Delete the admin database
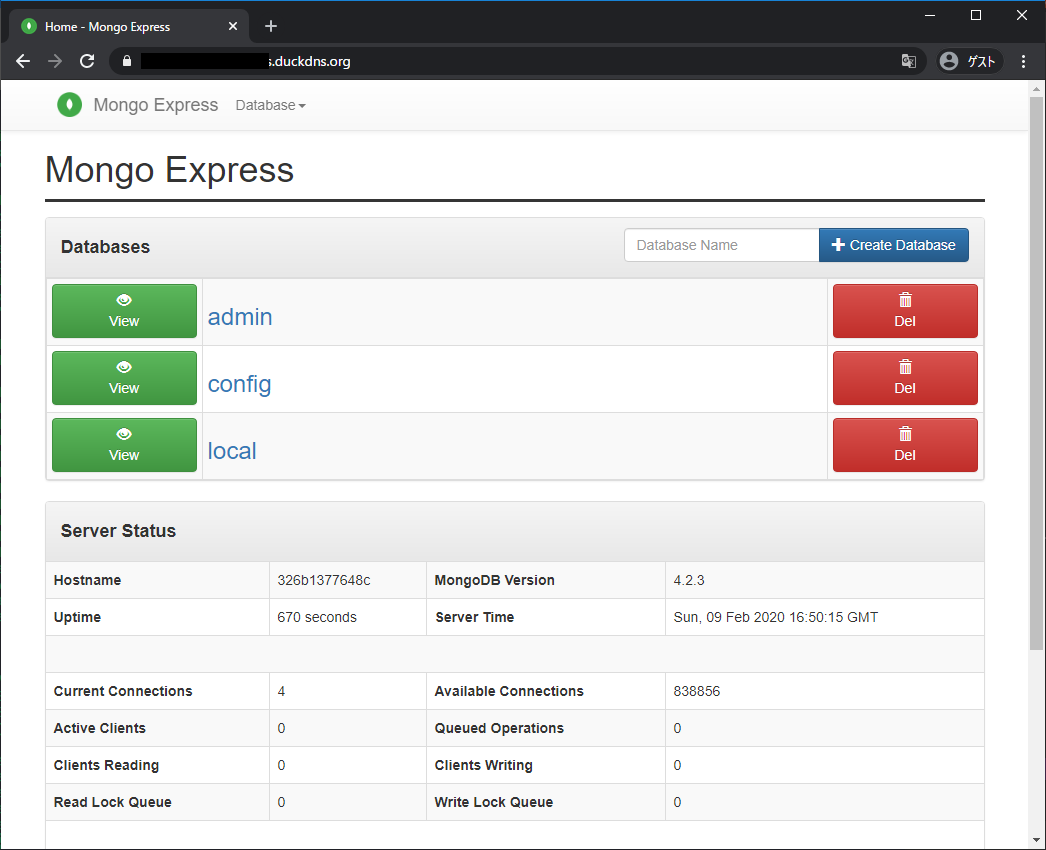This screenshot has width=1046, height=850. coord(904,311)
